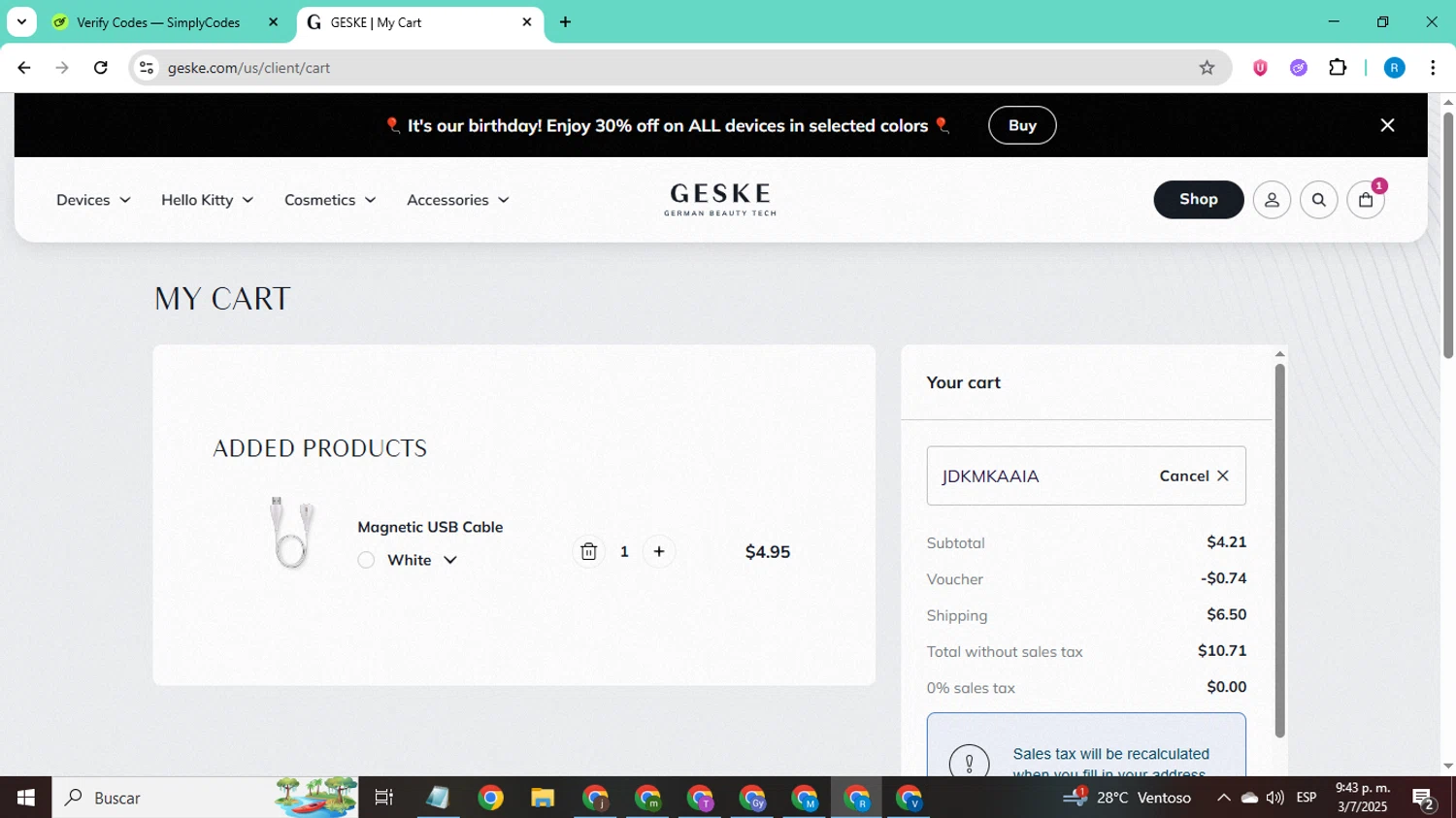
Task: Switch to Verify Codes SimplyCodes tab
Action: [x=158, y=22]
